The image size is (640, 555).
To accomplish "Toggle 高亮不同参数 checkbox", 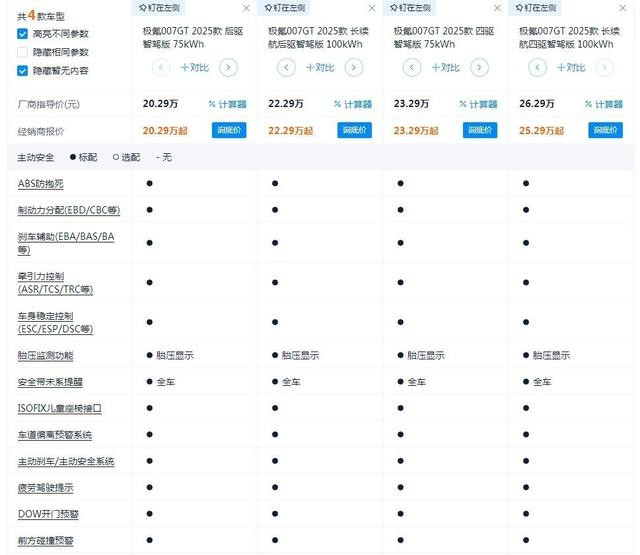I will point(22,34).
